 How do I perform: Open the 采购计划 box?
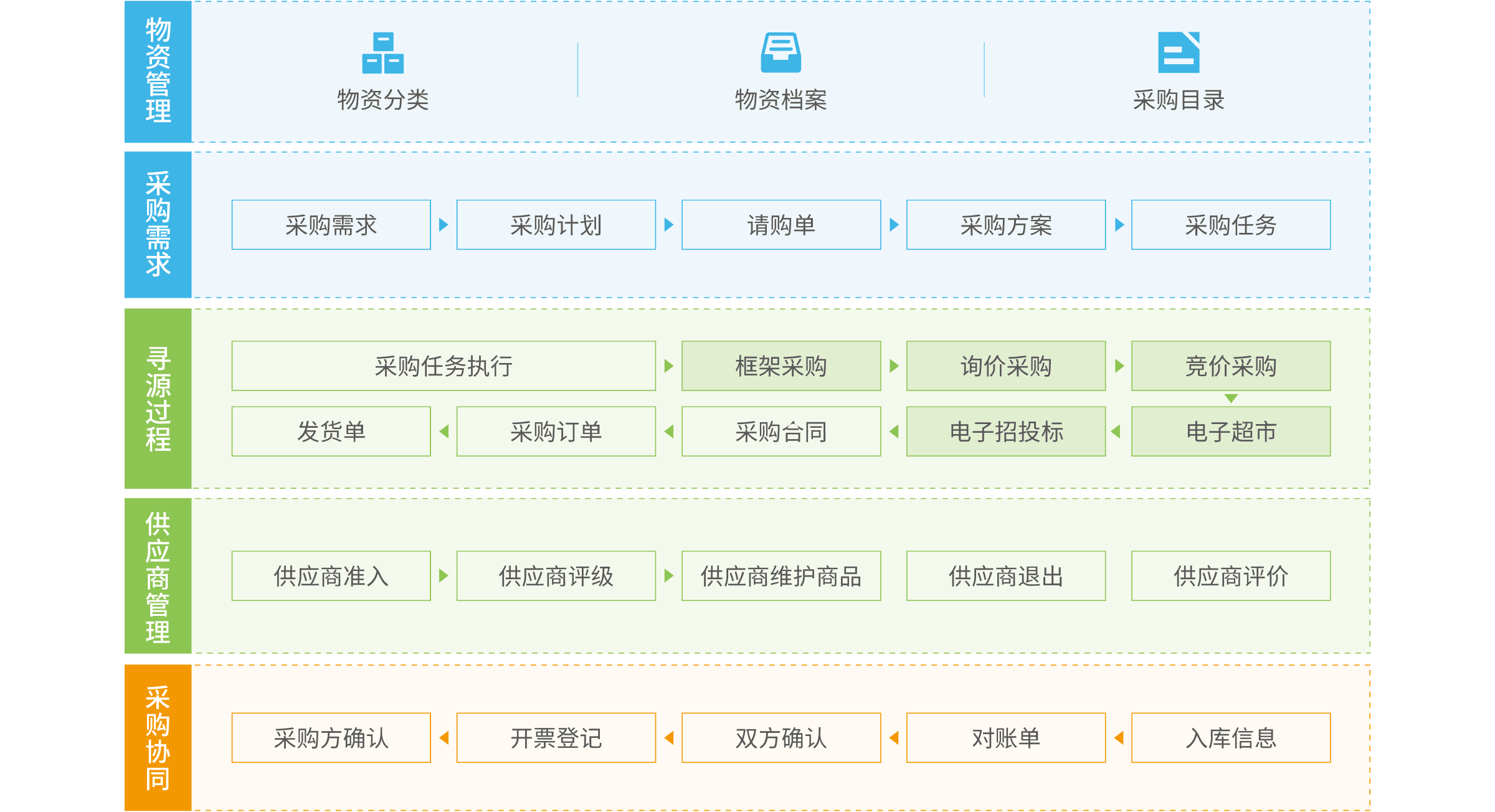point(556,225)
